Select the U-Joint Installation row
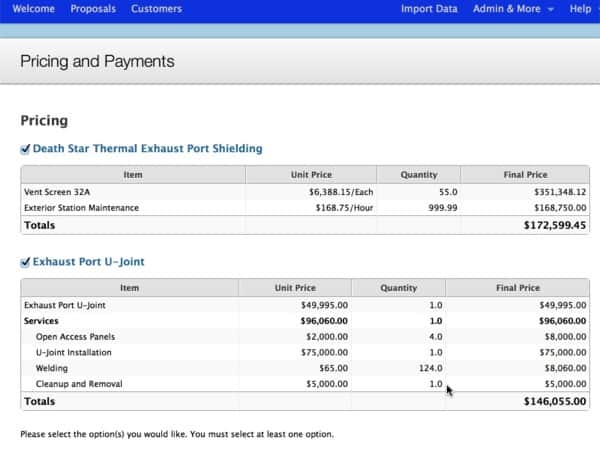The height and width of the screenshot is (450, 600). coord(305,352)
